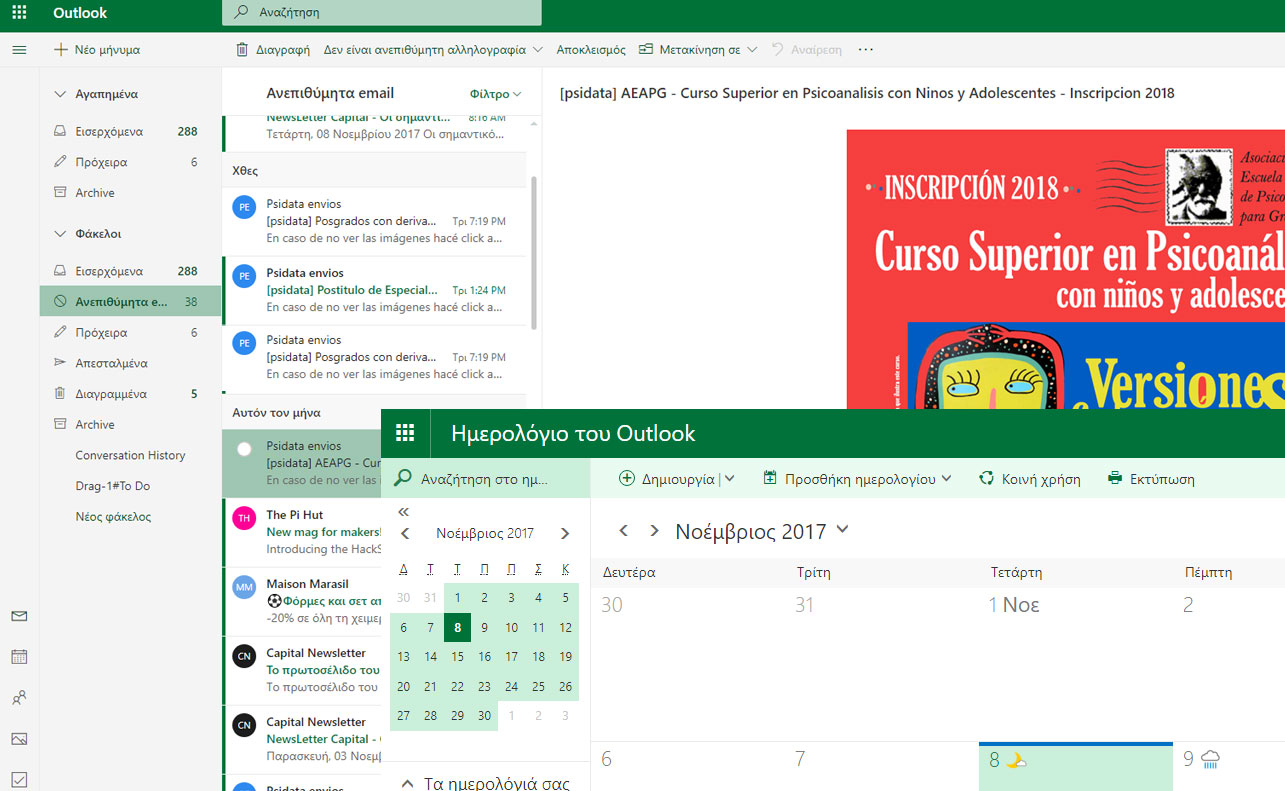Click the TH avatar of The Pi Hut
The height and width of the screenshot is (791, 1285).
point(244,517)
